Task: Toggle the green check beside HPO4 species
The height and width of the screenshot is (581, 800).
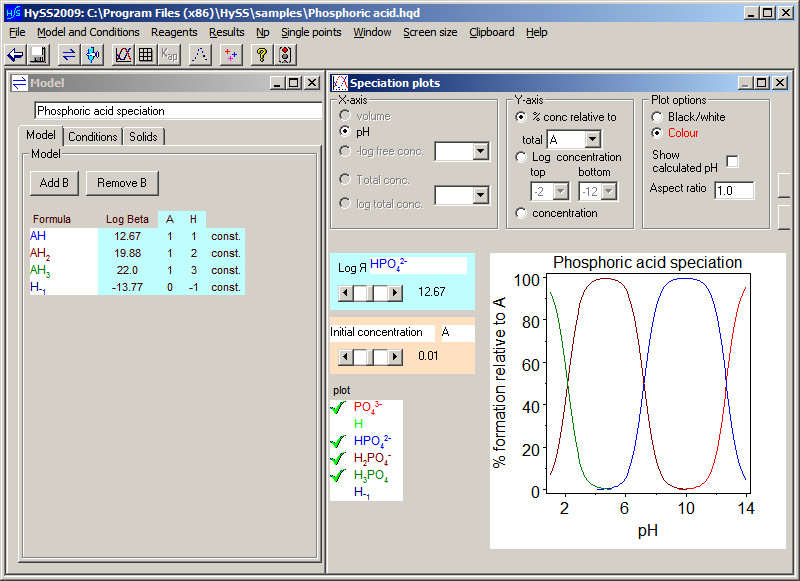Action: [336, 440]
